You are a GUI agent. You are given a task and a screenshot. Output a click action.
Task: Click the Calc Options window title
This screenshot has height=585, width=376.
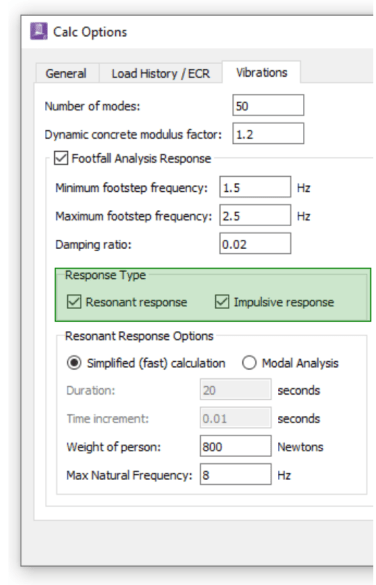tap(90, 32)
